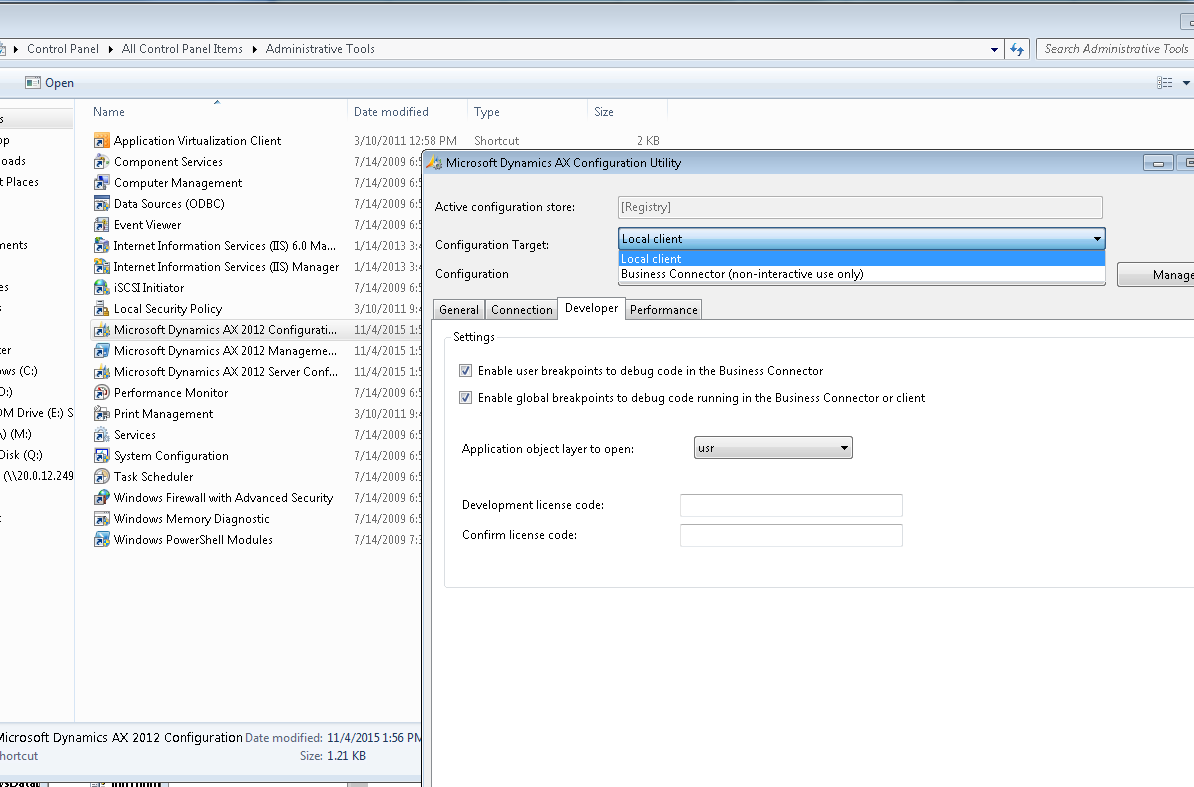Click the Manage button

[1156, 275]
